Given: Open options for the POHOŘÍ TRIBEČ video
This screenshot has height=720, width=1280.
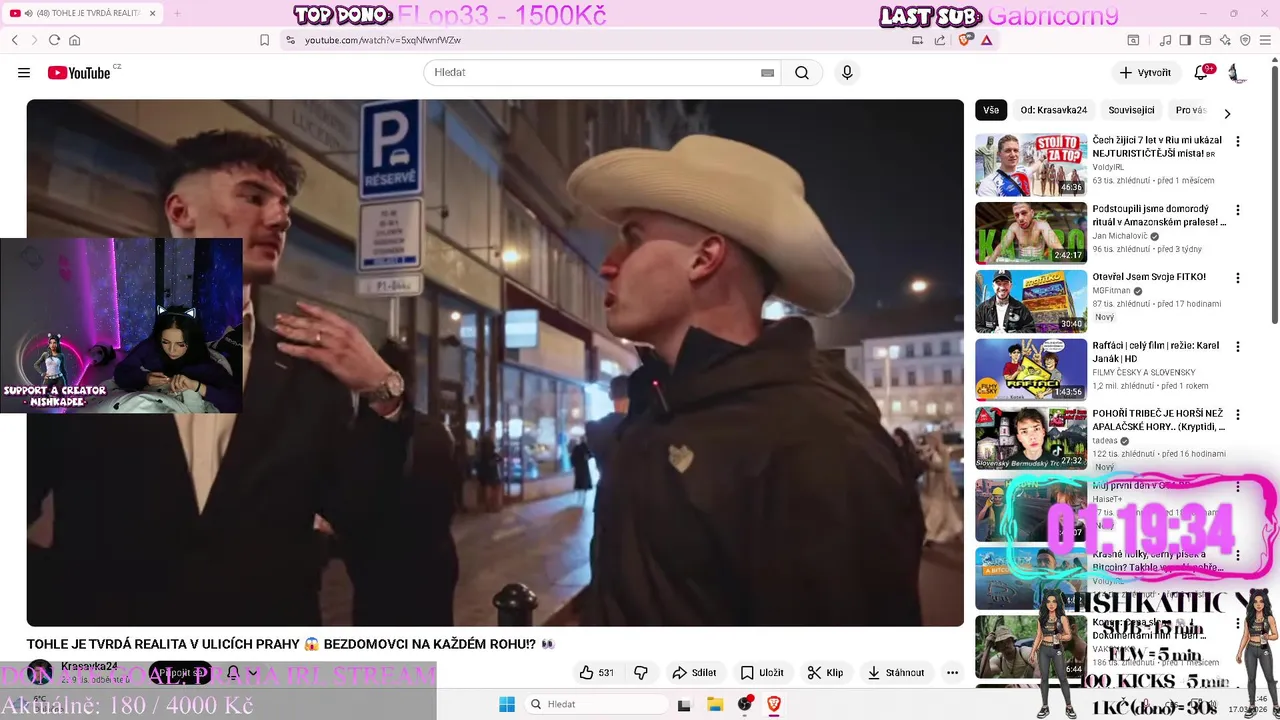Looking at the screenshot, I should tap(1238, 415).
